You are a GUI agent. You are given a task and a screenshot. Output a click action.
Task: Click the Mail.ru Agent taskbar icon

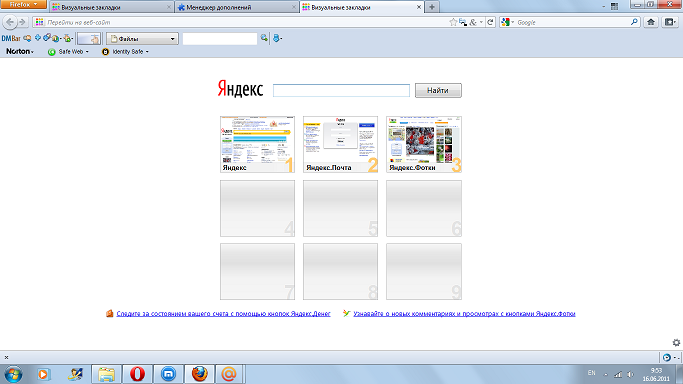229,374
